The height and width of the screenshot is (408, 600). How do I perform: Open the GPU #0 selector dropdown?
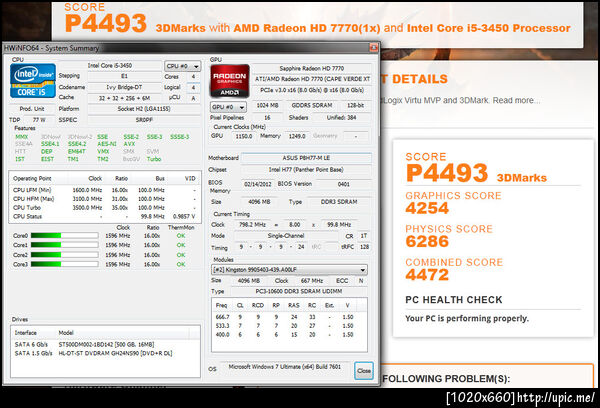click(228, 107)
